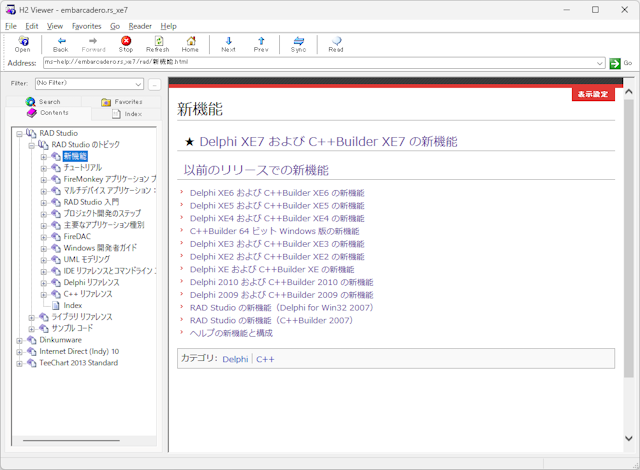Switch to the Index tab
The height and width of the screenshot is (470, 640).
click(127, 114)
